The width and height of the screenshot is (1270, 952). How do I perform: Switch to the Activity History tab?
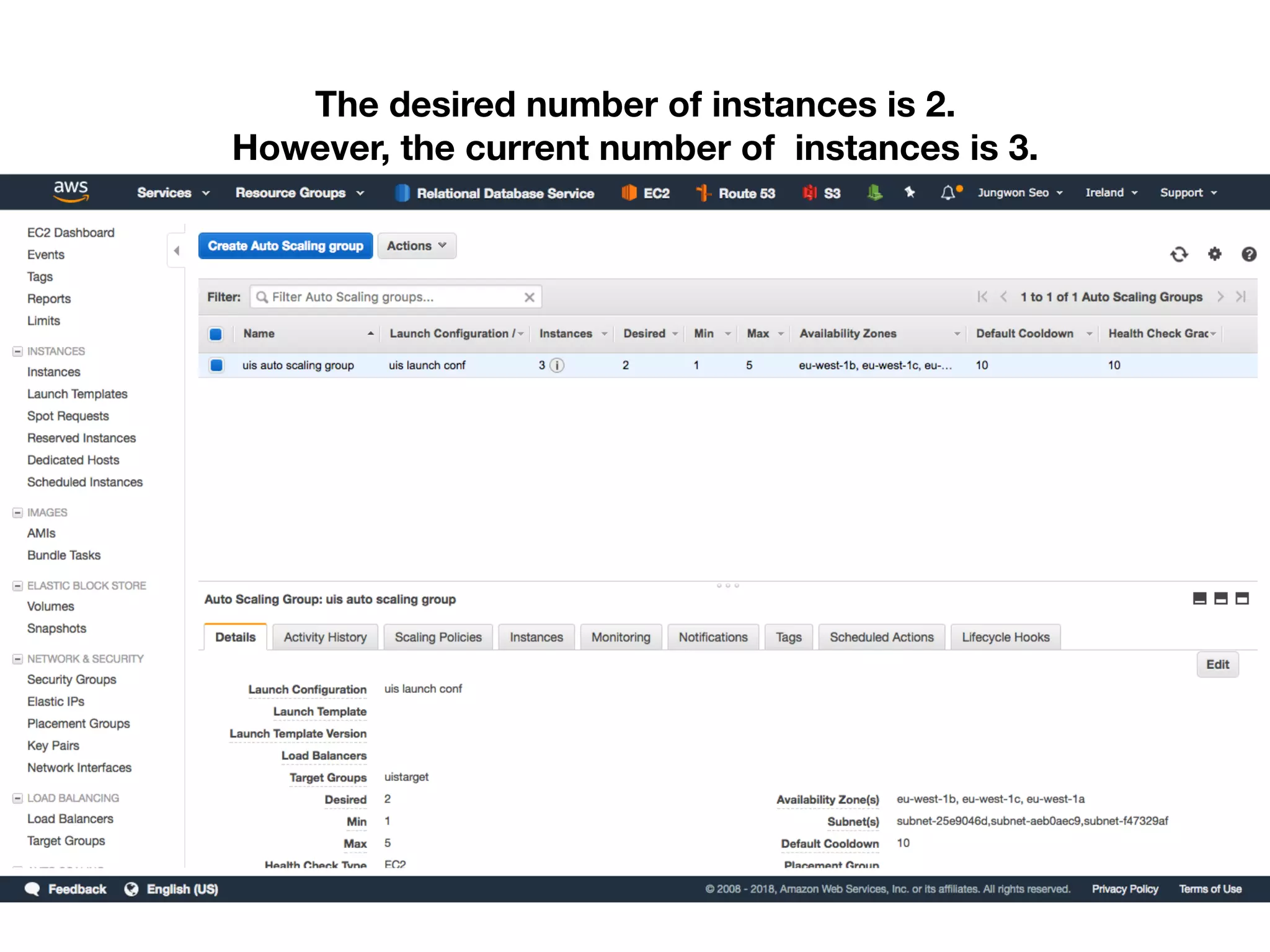pyautogui.click(x=325, y=637)
